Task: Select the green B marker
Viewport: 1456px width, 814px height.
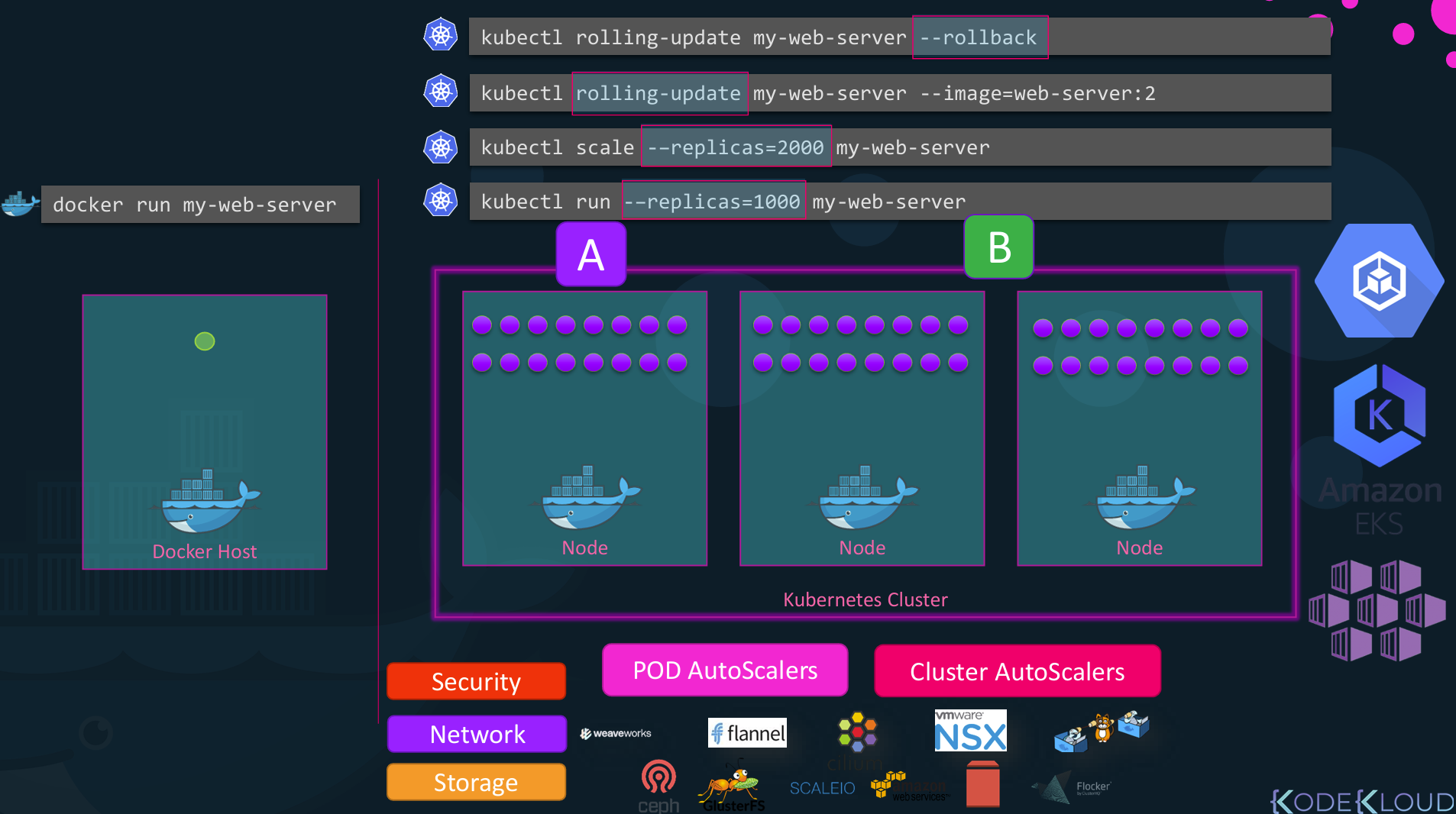Action: (x=998, y=247)
